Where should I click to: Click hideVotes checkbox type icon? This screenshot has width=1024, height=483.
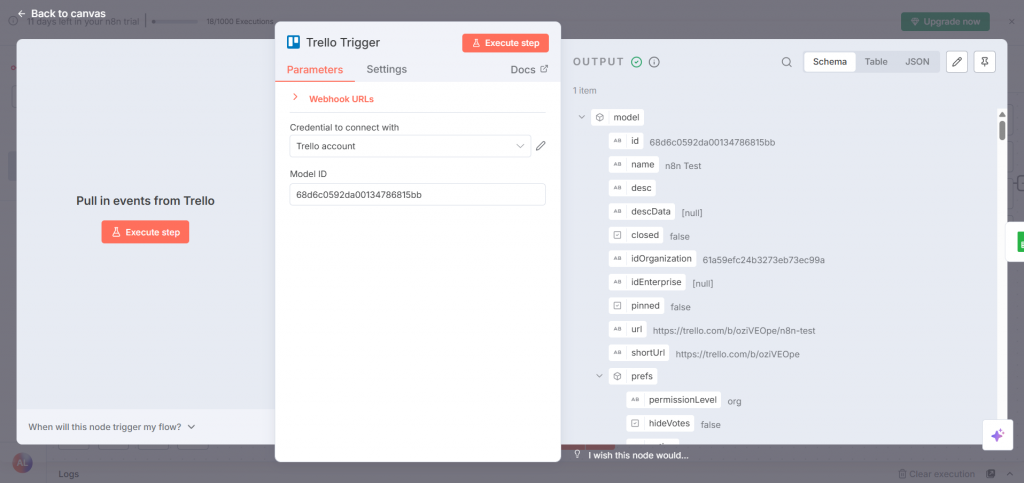pos(635,424)
